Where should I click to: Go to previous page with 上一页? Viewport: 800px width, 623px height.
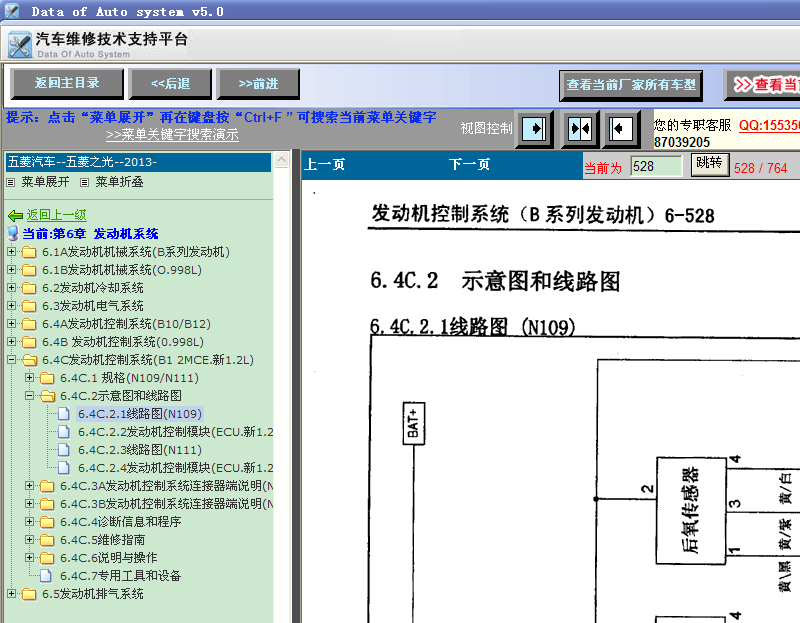pos(324,164)
